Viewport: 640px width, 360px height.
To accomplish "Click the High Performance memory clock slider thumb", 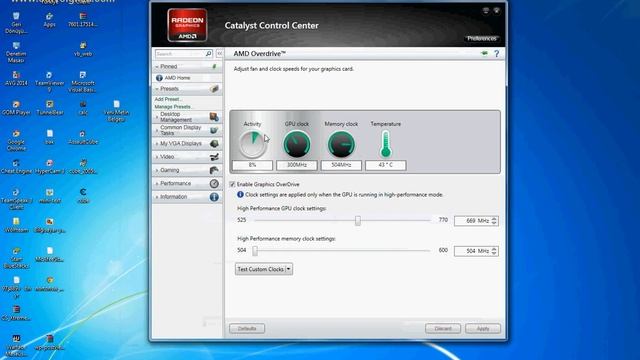I will pyautogui.click(x=255, y=251).
